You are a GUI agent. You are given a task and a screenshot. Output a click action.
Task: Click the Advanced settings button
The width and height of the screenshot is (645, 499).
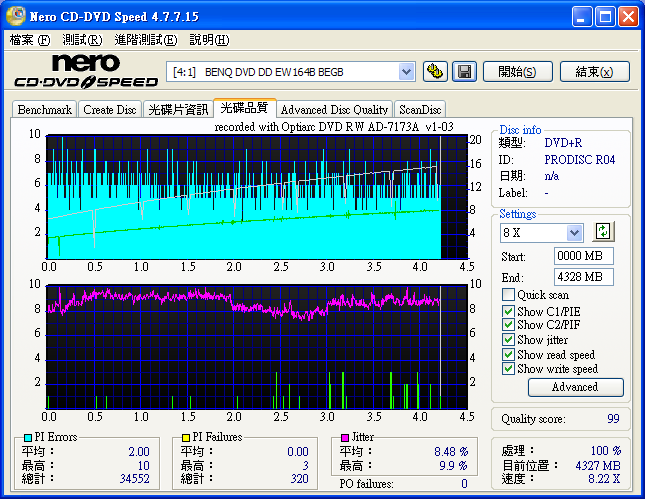(x=575, y=387)
